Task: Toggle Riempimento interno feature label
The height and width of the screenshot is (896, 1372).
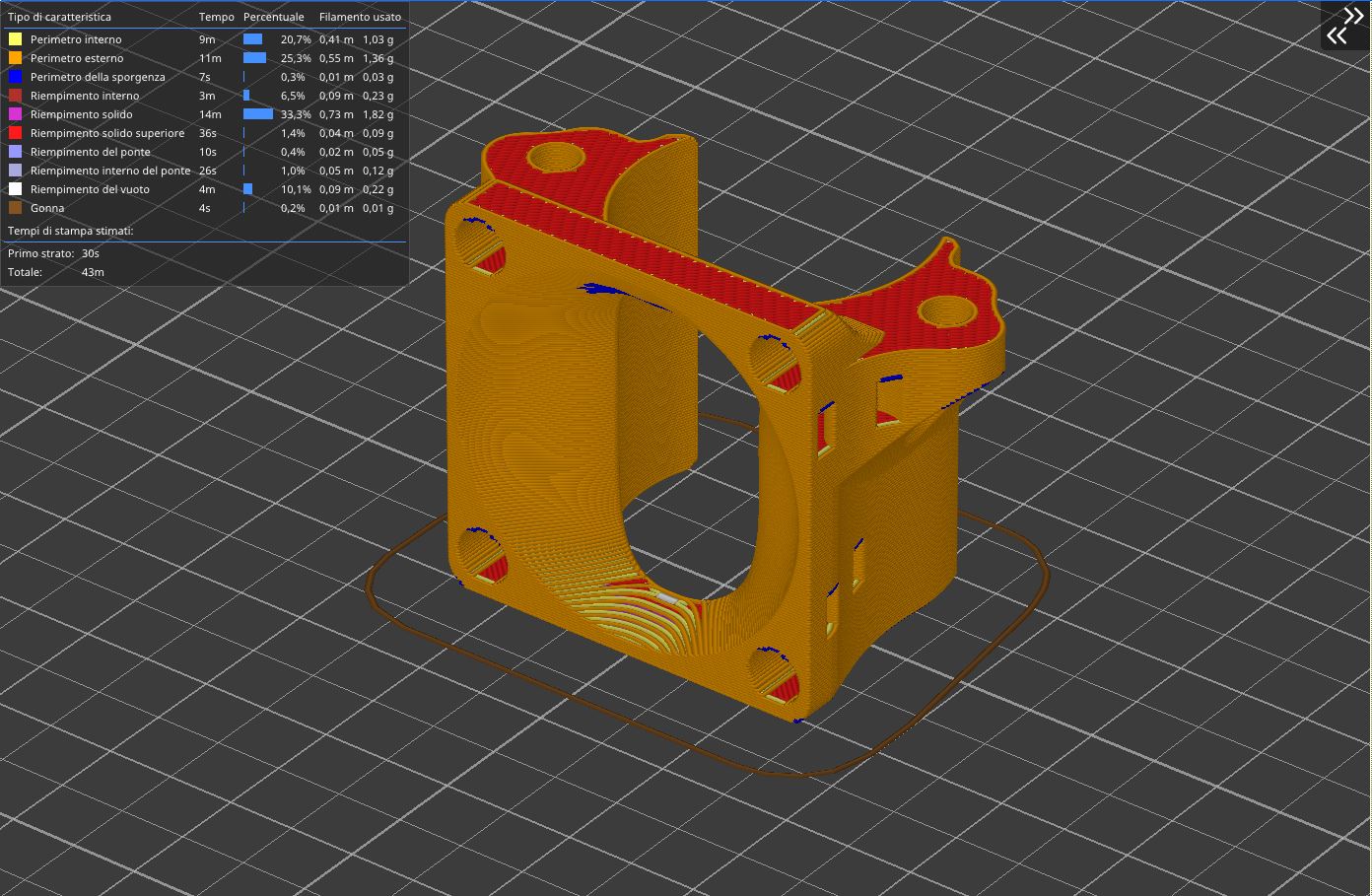Action: point(85,96)
